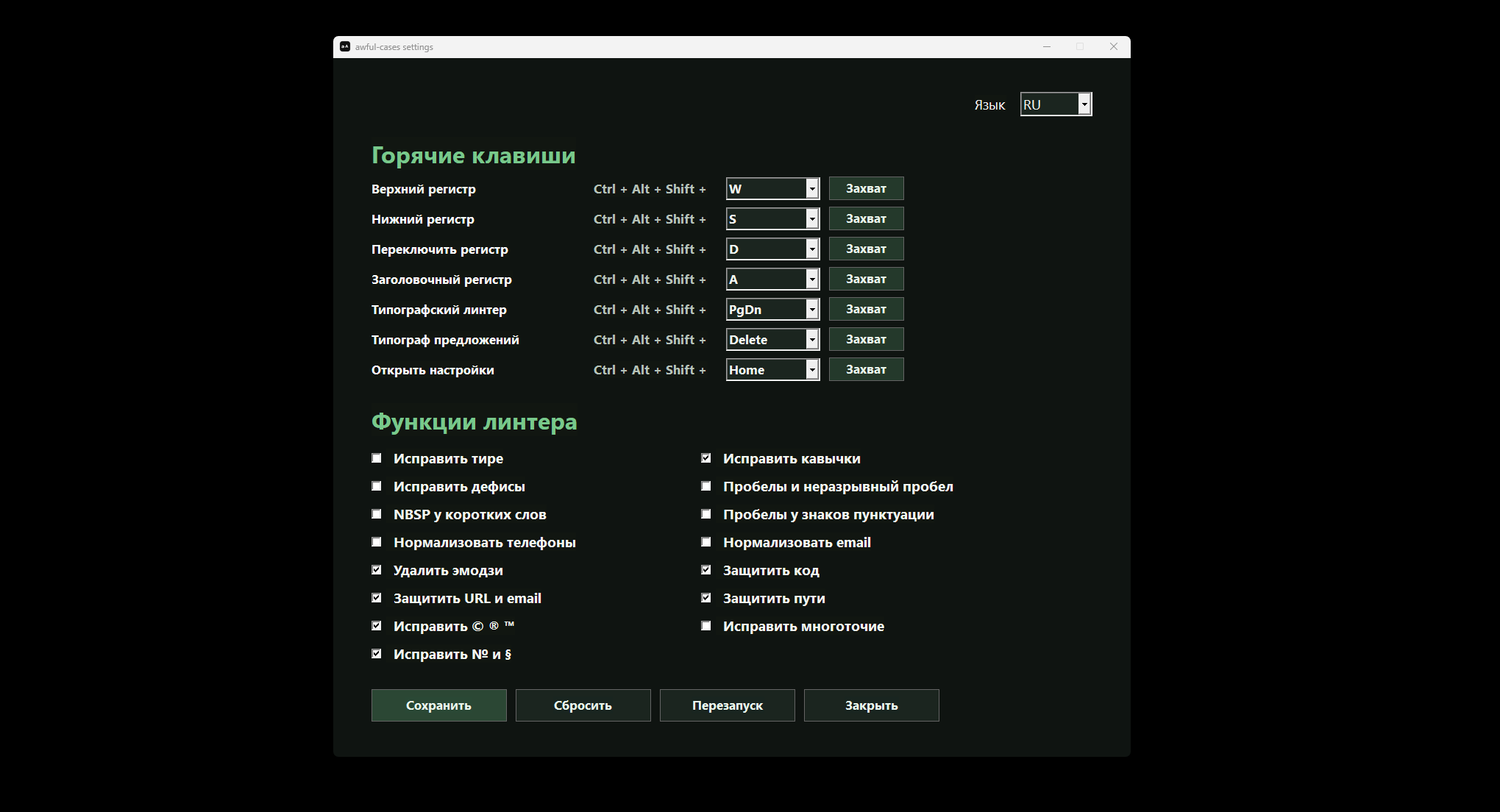Close the awful-cases settings window

pos(1114,46)
